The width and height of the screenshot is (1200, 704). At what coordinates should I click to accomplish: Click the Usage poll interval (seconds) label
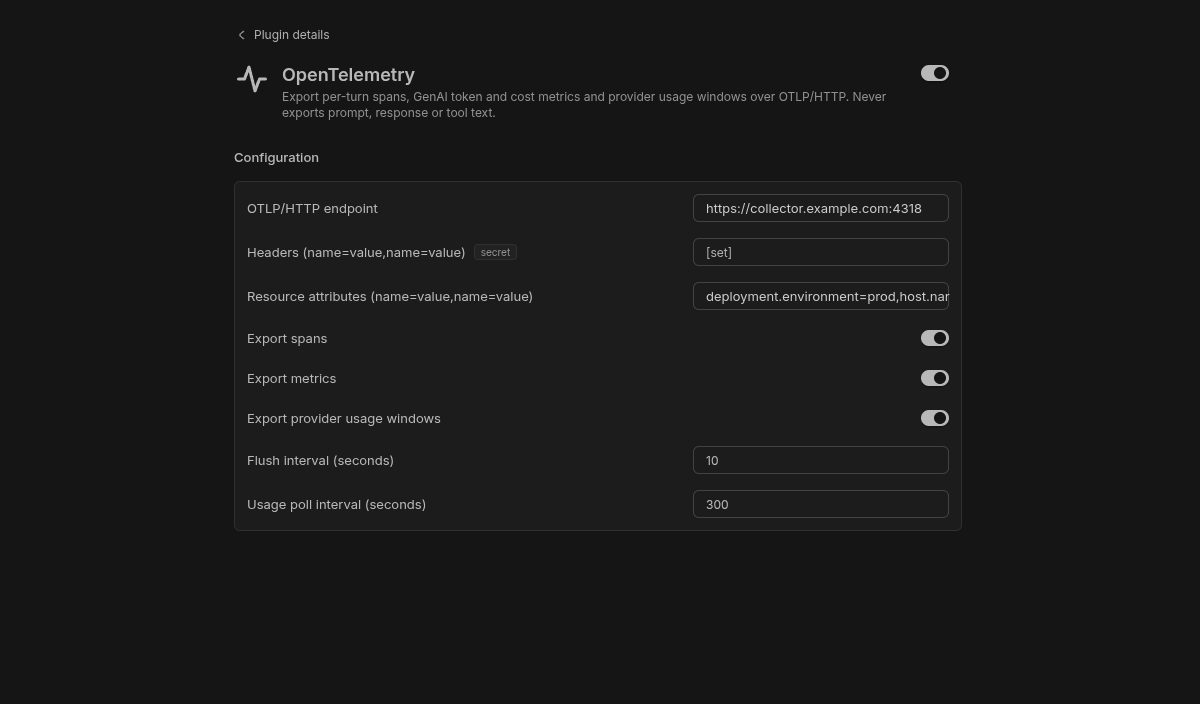[336, 504]
